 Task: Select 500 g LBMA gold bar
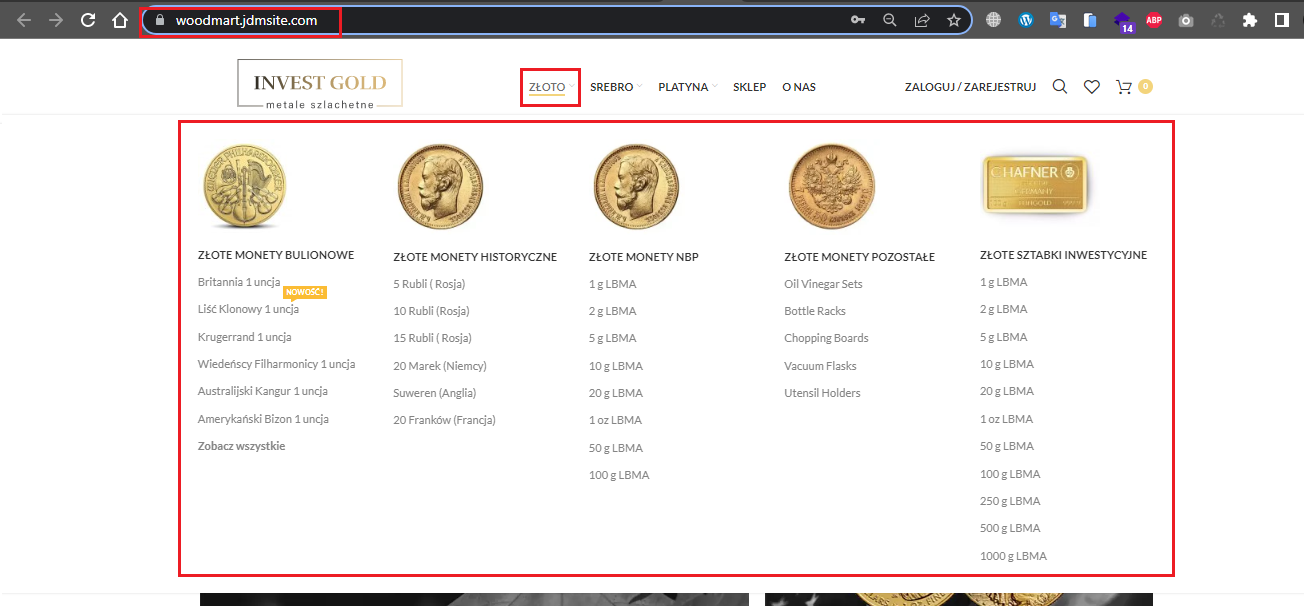1010,528
